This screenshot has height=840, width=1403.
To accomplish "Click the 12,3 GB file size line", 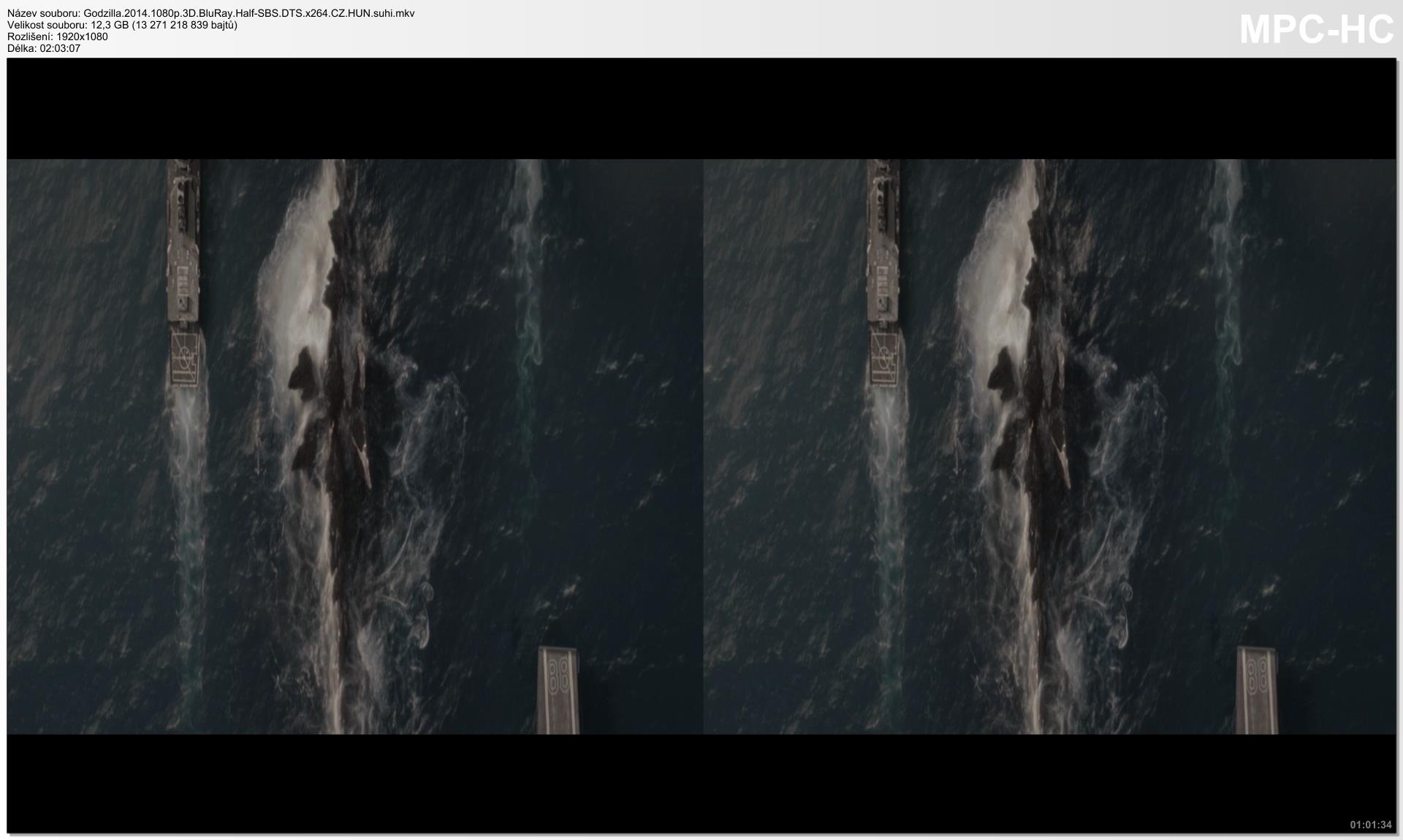I will 122,25.
